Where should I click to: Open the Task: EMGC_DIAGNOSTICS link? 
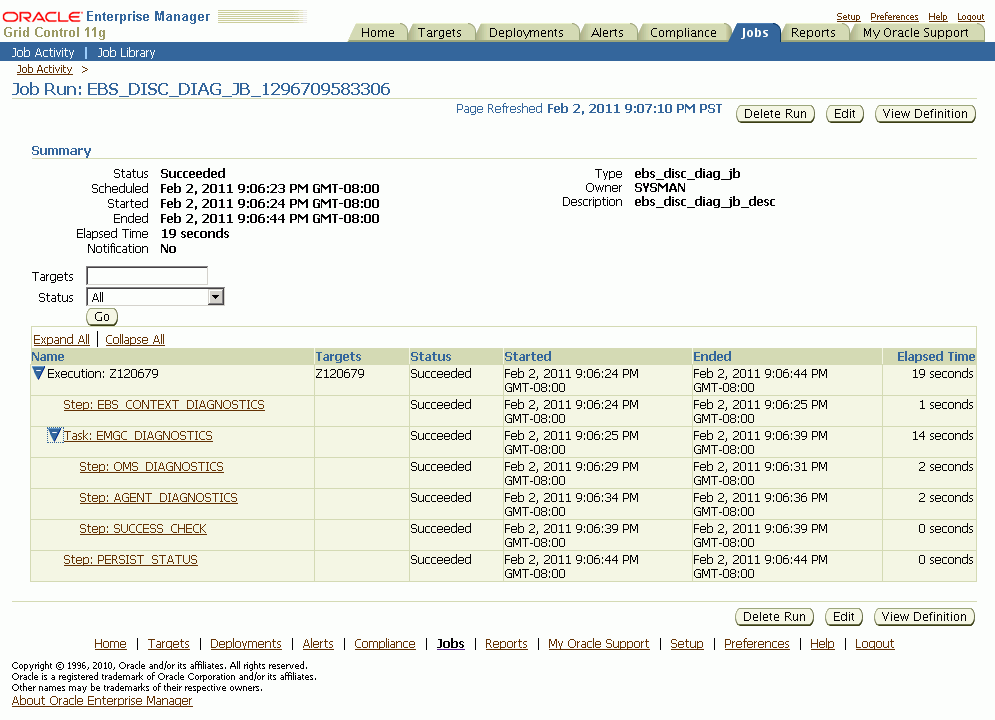coord(138,436)
